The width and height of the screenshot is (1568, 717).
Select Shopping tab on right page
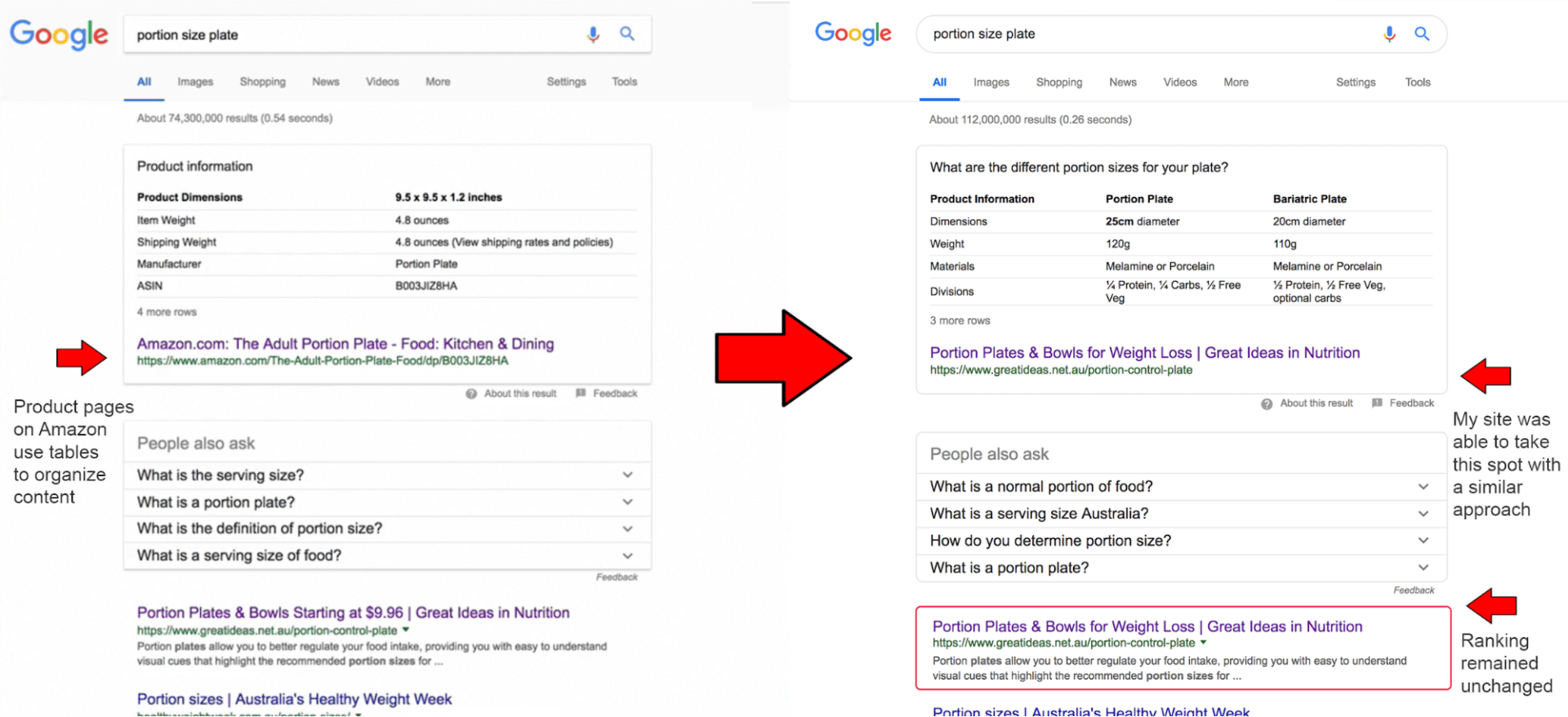tap(1058, 82)
